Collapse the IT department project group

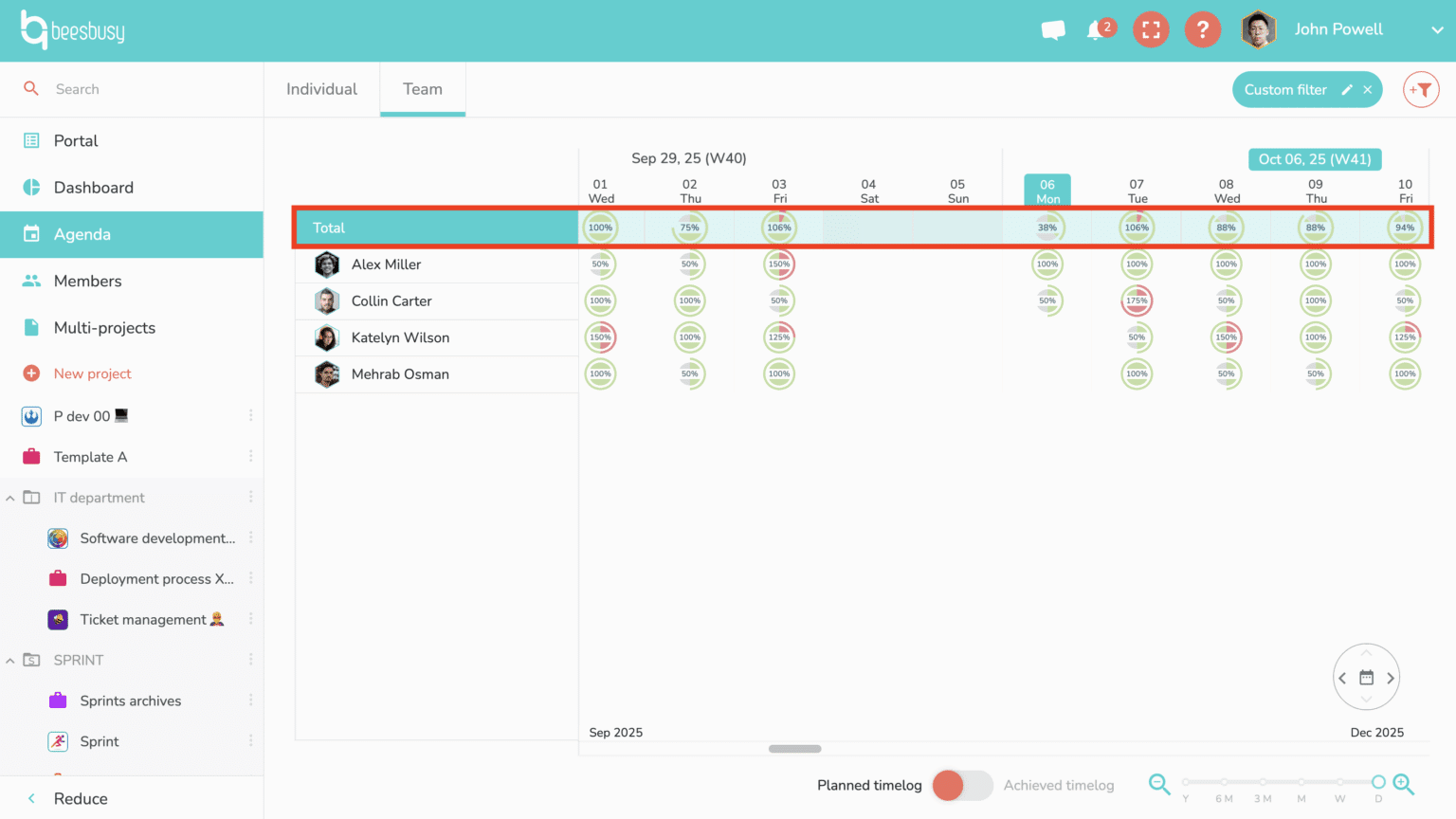coord(9,497)
